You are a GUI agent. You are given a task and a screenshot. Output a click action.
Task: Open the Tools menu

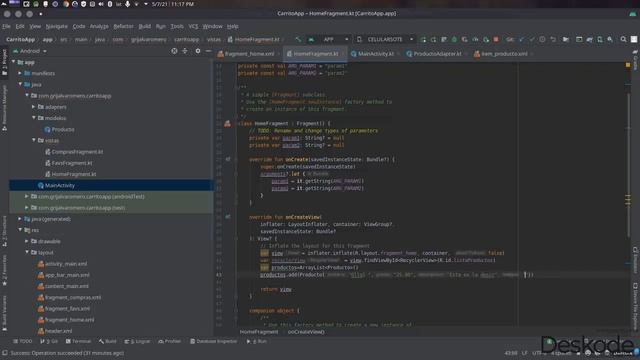(x=177, y=26)
